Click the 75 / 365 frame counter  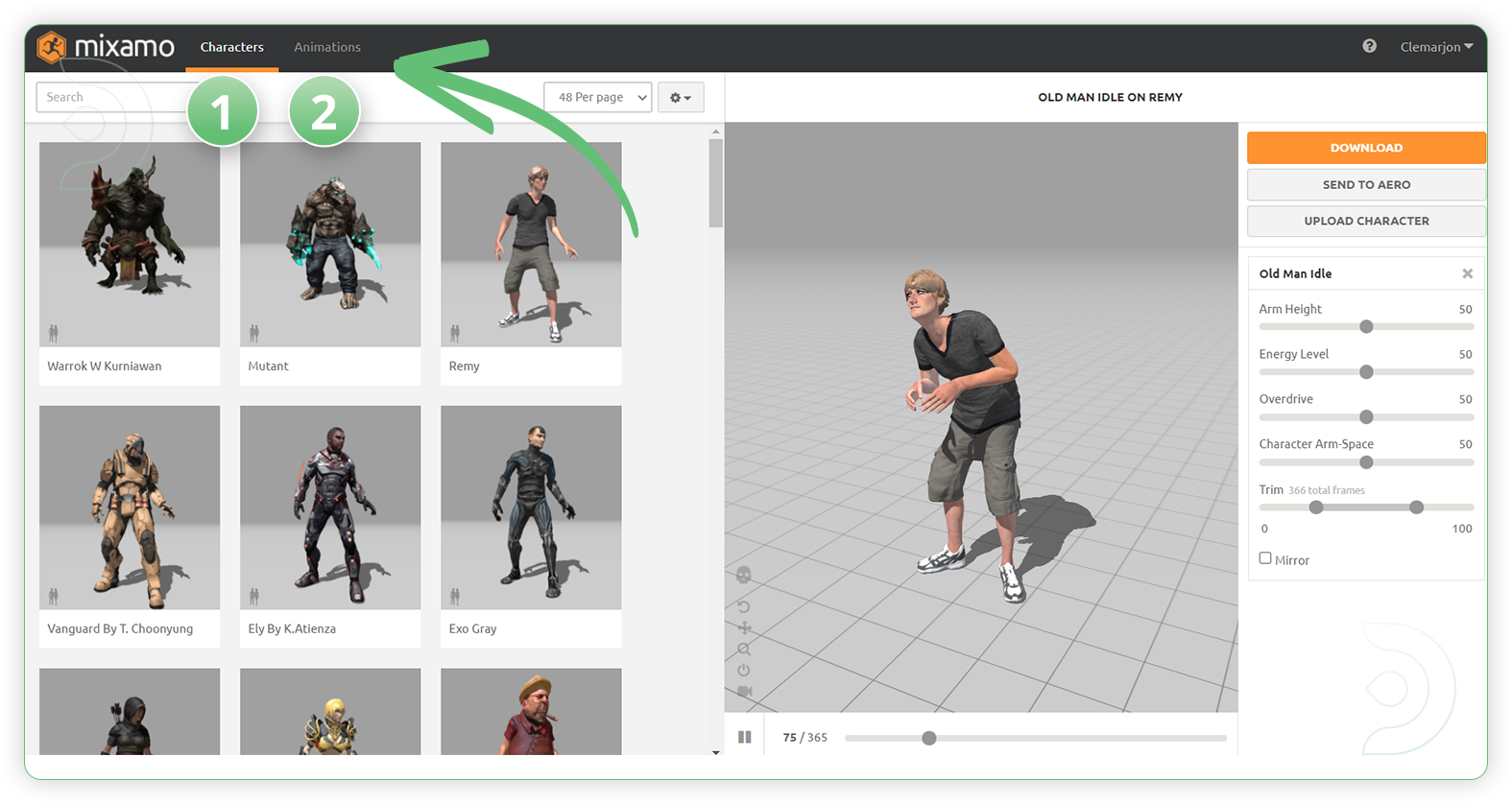pyautogui.click(x=804, y=737)
